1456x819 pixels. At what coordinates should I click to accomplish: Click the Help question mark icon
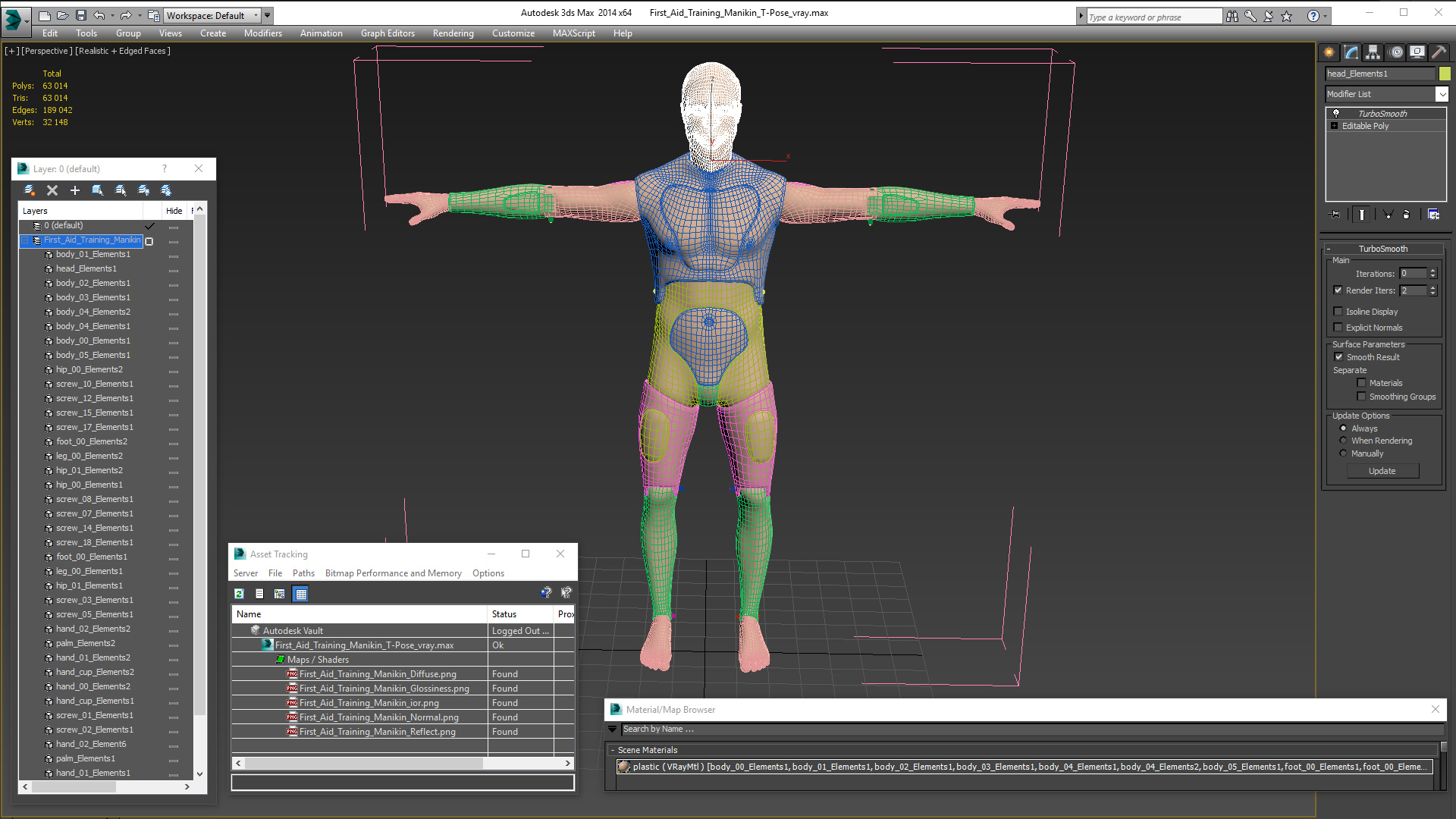click(1313, 16)
